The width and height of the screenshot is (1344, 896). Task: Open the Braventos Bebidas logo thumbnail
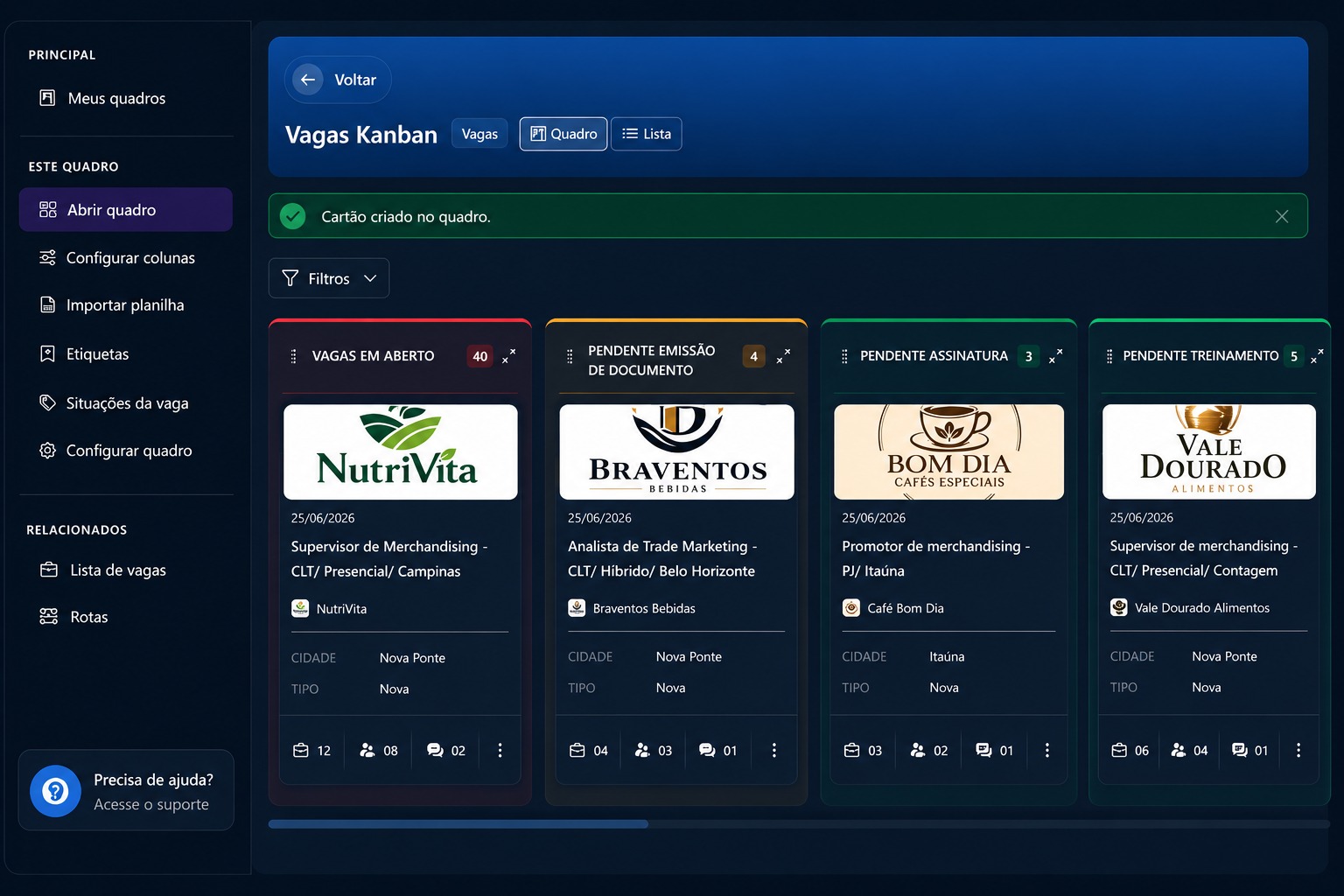[677, 451]
